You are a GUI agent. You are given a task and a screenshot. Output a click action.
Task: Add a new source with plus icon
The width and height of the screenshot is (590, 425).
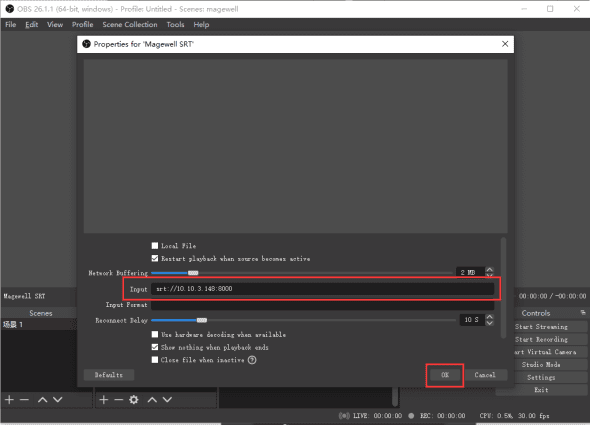[x=104, y=399]
